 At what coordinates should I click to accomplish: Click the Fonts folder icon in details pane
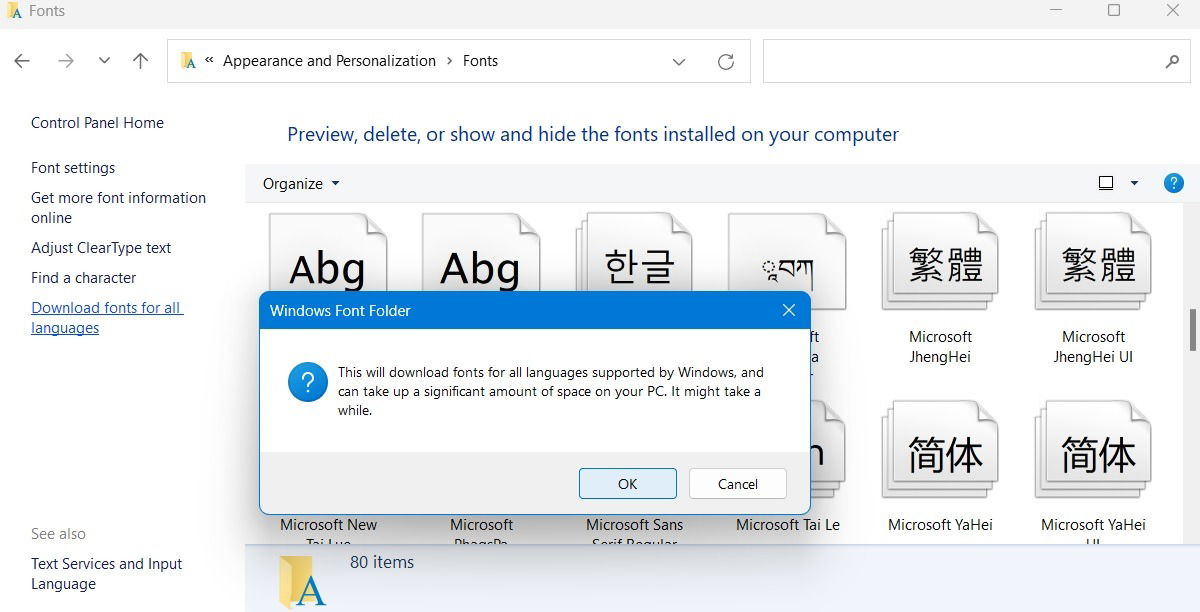302,581
